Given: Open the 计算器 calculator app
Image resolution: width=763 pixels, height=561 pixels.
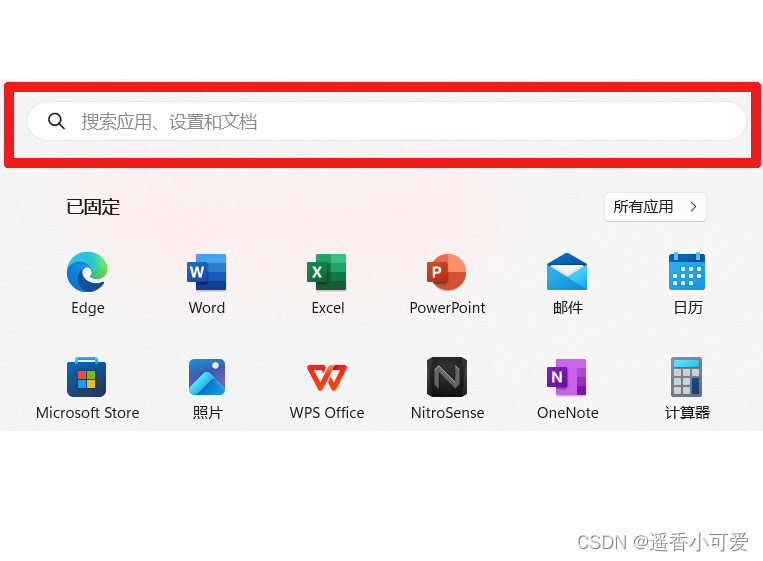Looking at the screenshot, I should pyautogui.click(x=688, y=389).
